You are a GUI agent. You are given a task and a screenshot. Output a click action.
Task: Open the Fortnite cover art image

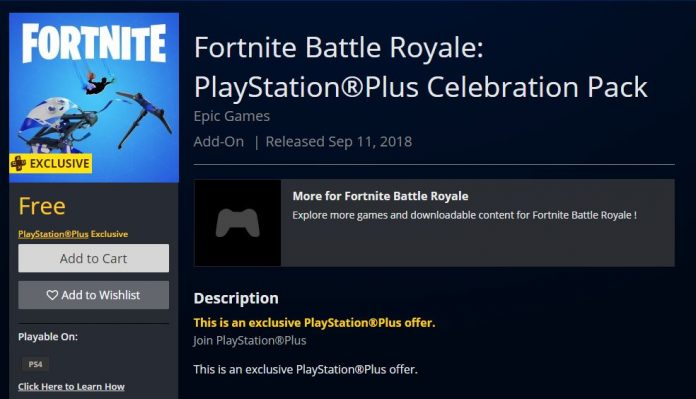94,98
